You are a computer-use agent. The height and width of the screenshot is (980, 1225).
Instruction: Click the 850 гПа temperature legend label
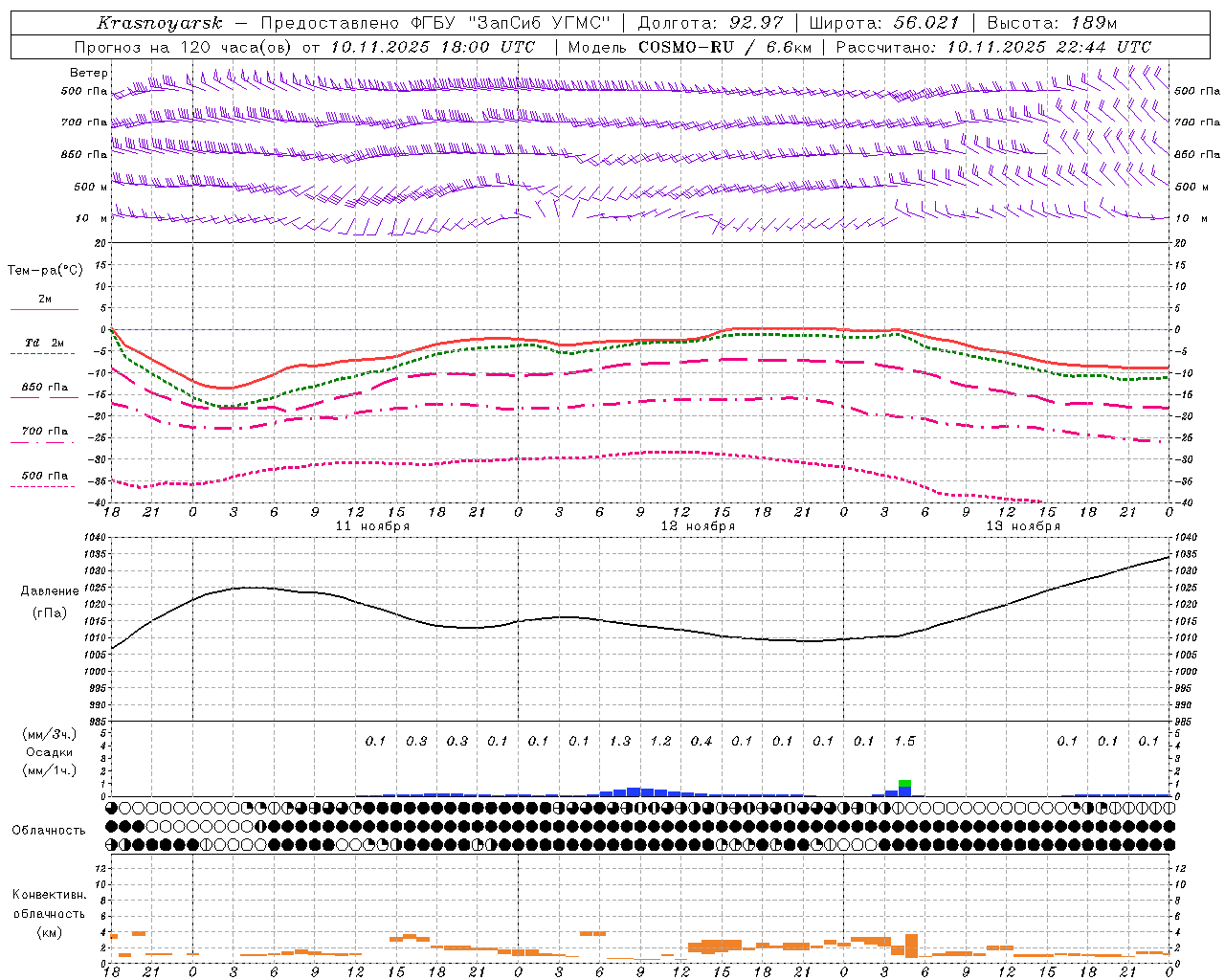(44, 387)
